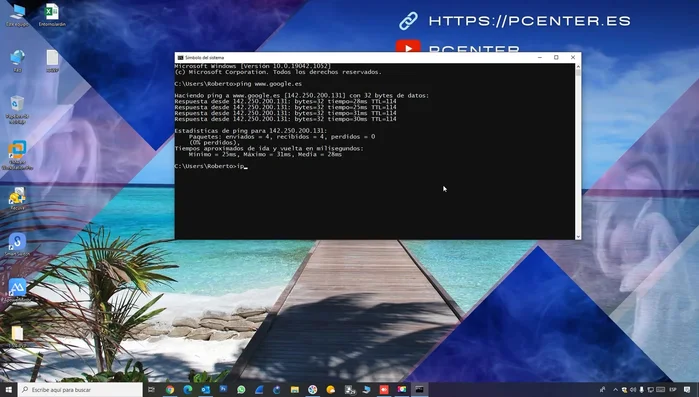Viewport: 699px width, 397px height.
Task: Open the yellow weather-style taskbar app
Action: coord(330,389)
